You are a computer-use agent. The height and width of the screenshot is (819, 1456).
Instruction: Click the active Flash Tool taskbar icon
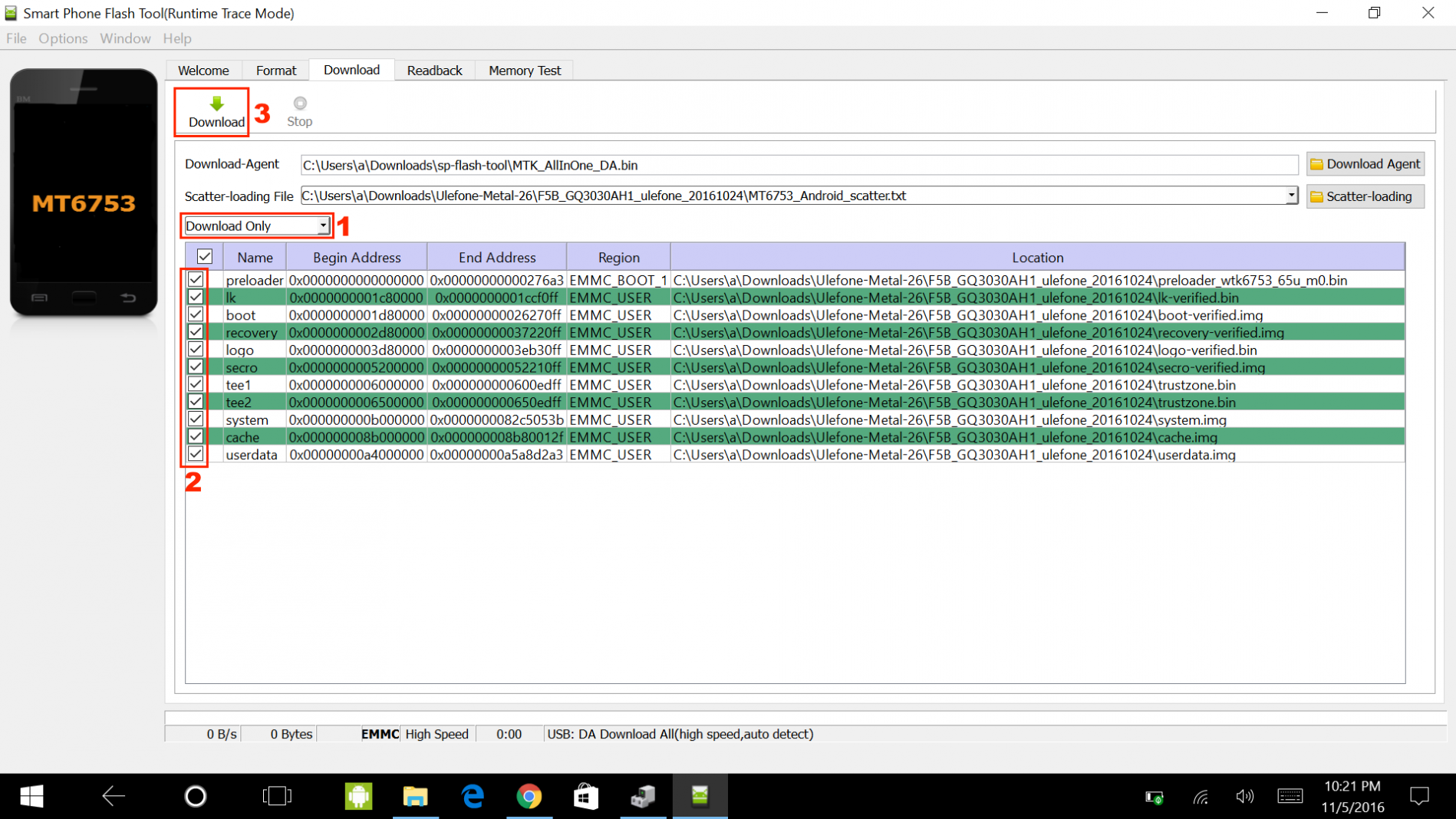coord(700,796)
